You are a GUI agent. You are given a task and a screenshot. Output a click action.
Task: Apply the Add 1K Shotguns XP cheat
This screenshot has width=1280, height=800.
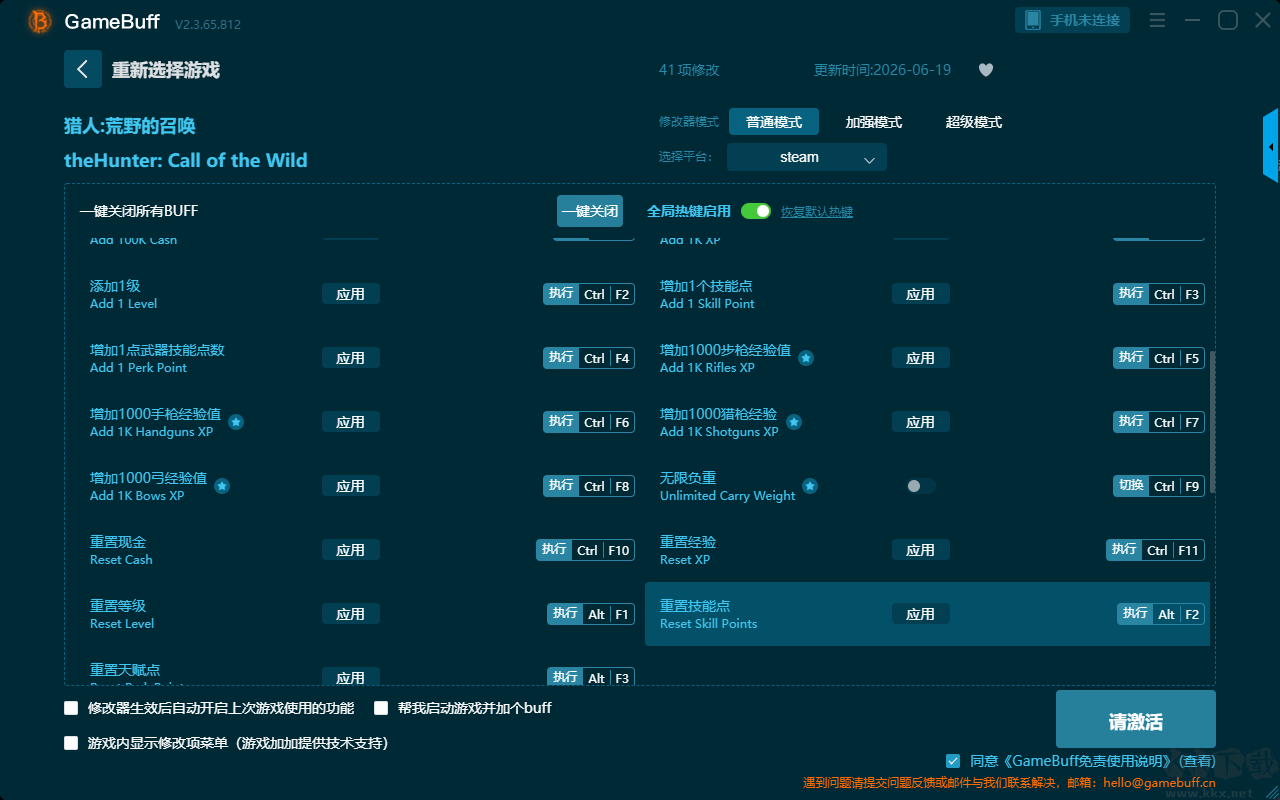(921, 422)
